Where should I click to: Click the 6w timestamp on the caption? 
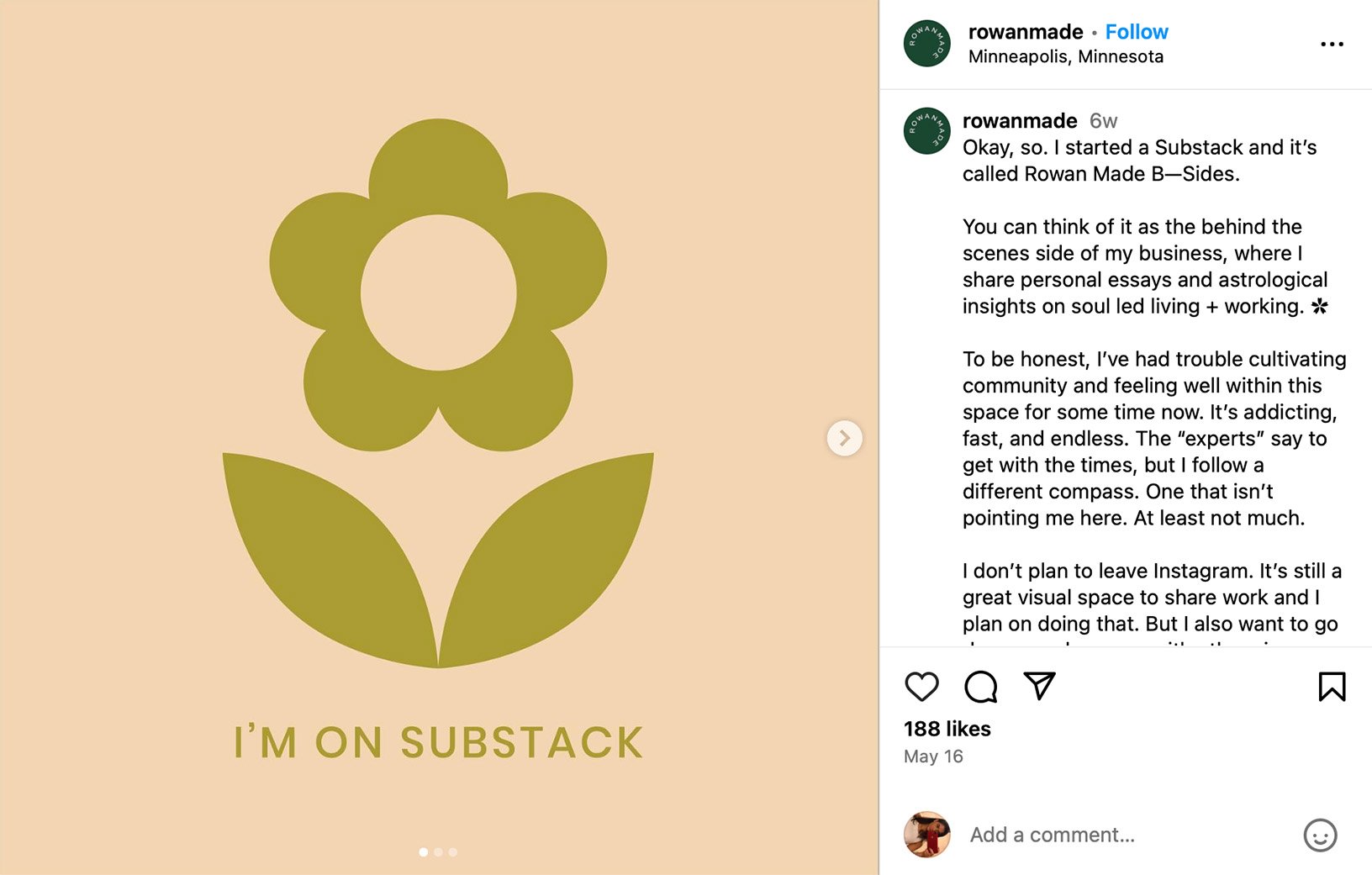click(x=1101, y=120)
